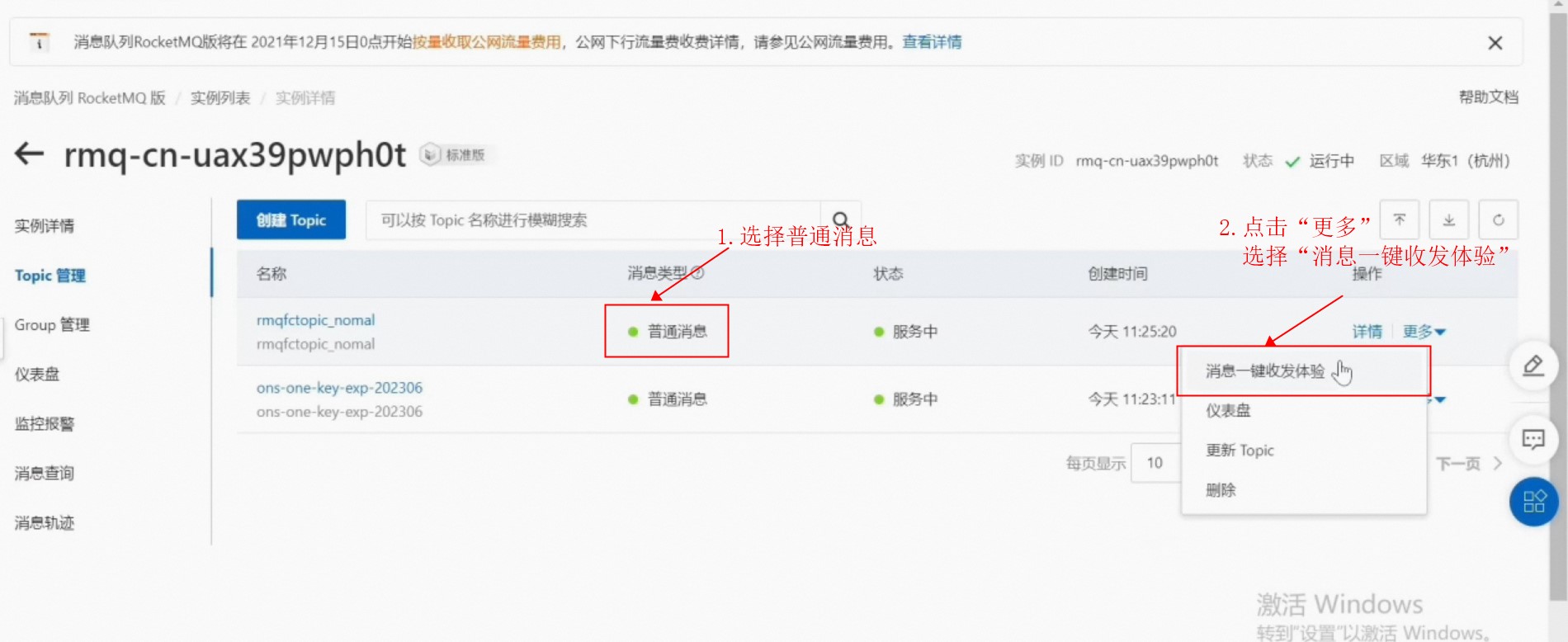Image resolution: width=1568 pixels, height=642 pixels.
Task: Click the 查看详情 link in the banner
Action: pyautogui.click(x=932, y=41)
